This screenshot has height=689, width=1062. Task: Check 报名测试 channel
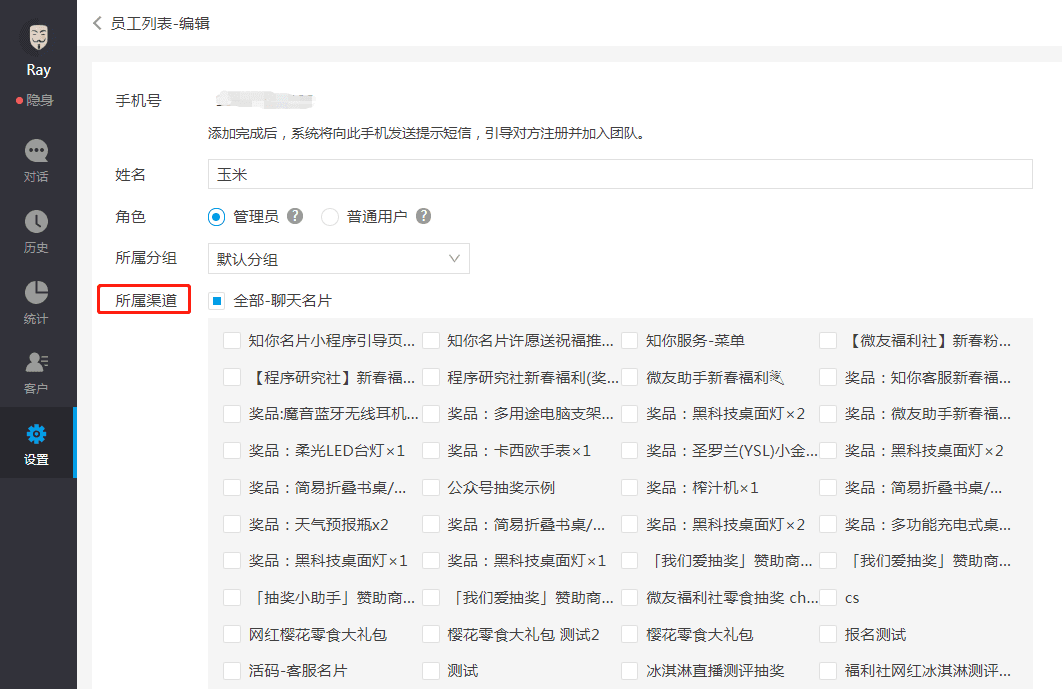click(828, 634)
